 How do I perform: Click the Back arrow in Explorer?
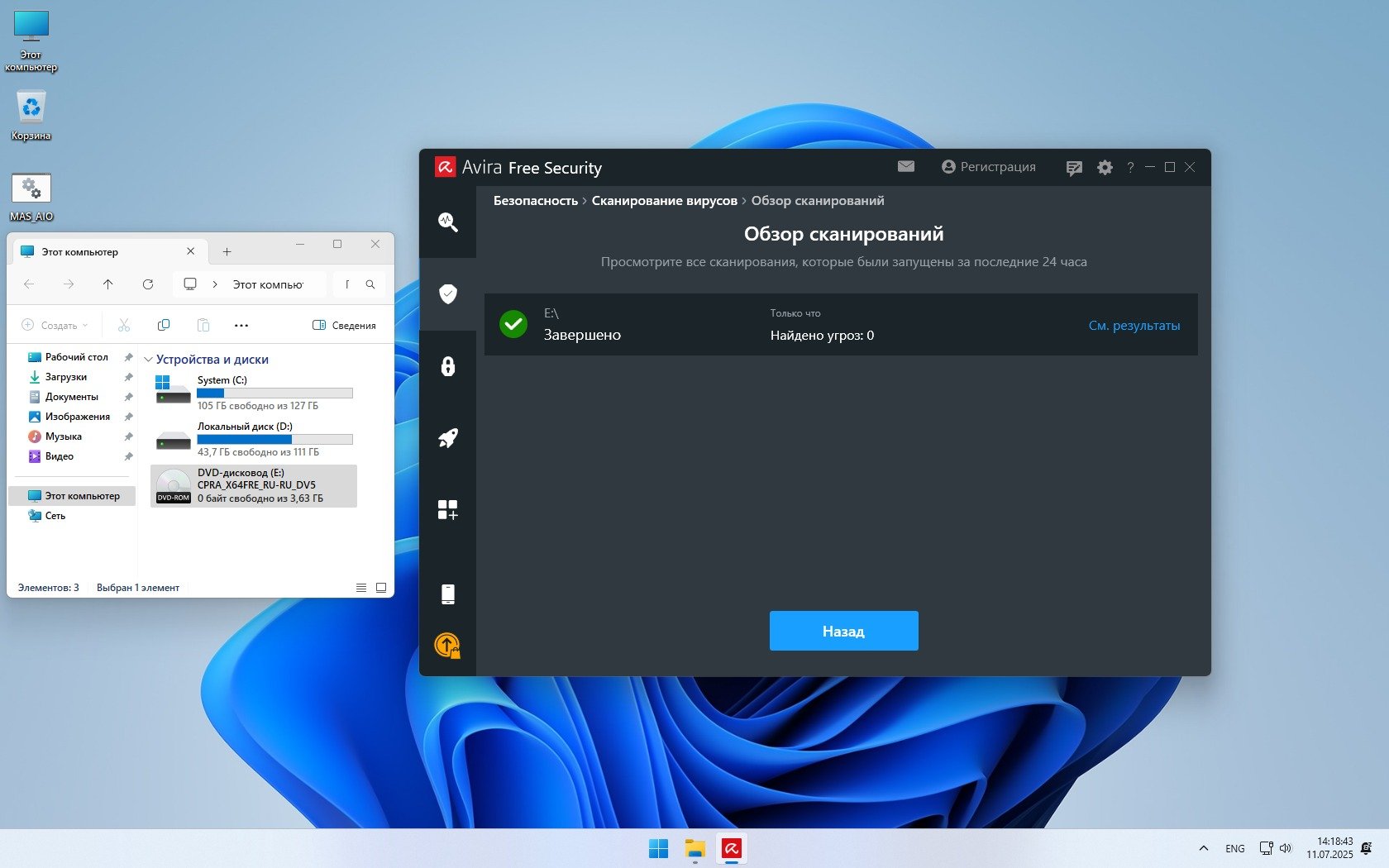(29, 284)
